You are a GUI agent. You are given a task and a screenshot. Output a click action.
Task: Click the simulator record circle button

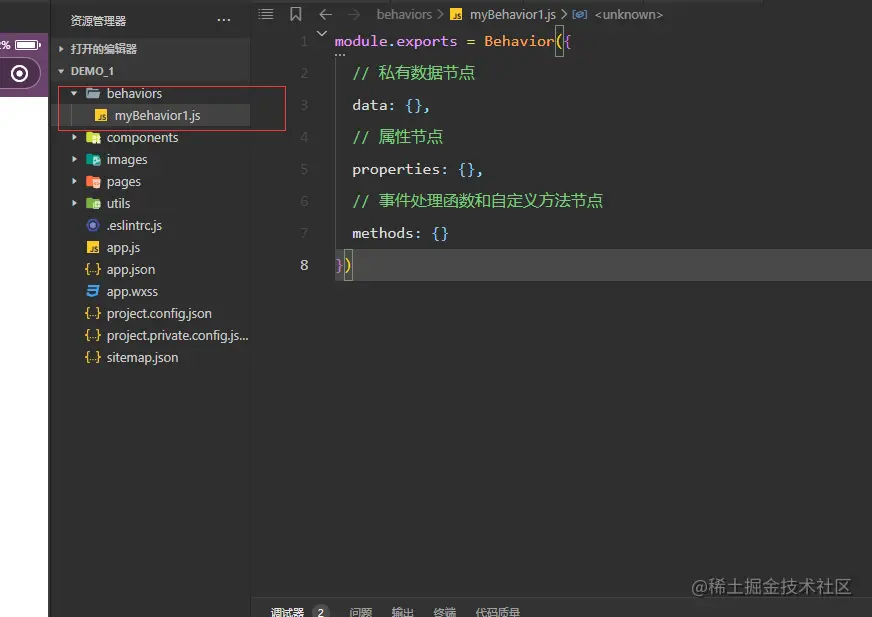(19, 73)
